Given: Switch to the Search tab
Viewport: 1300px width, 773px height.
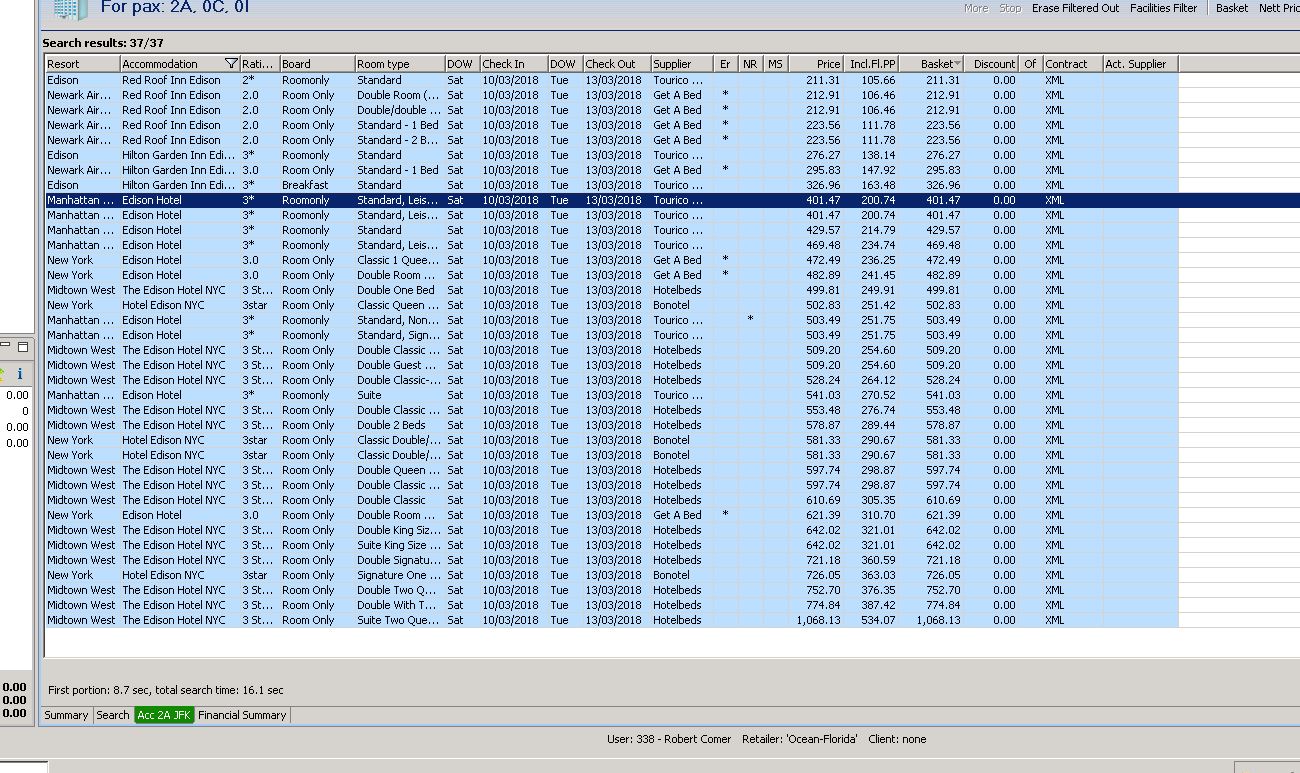Looking at the screenshot, I should tap(113, 715).
